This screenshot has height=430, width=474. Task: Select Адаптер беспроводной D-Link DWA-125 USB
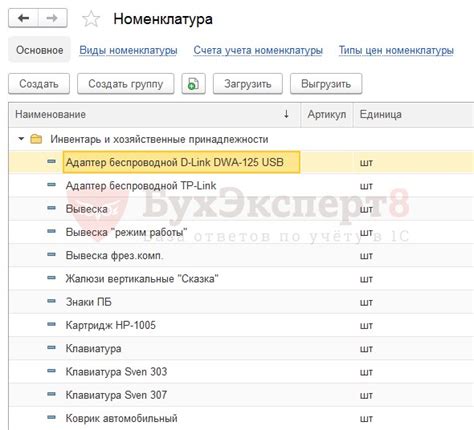(181, 162)
